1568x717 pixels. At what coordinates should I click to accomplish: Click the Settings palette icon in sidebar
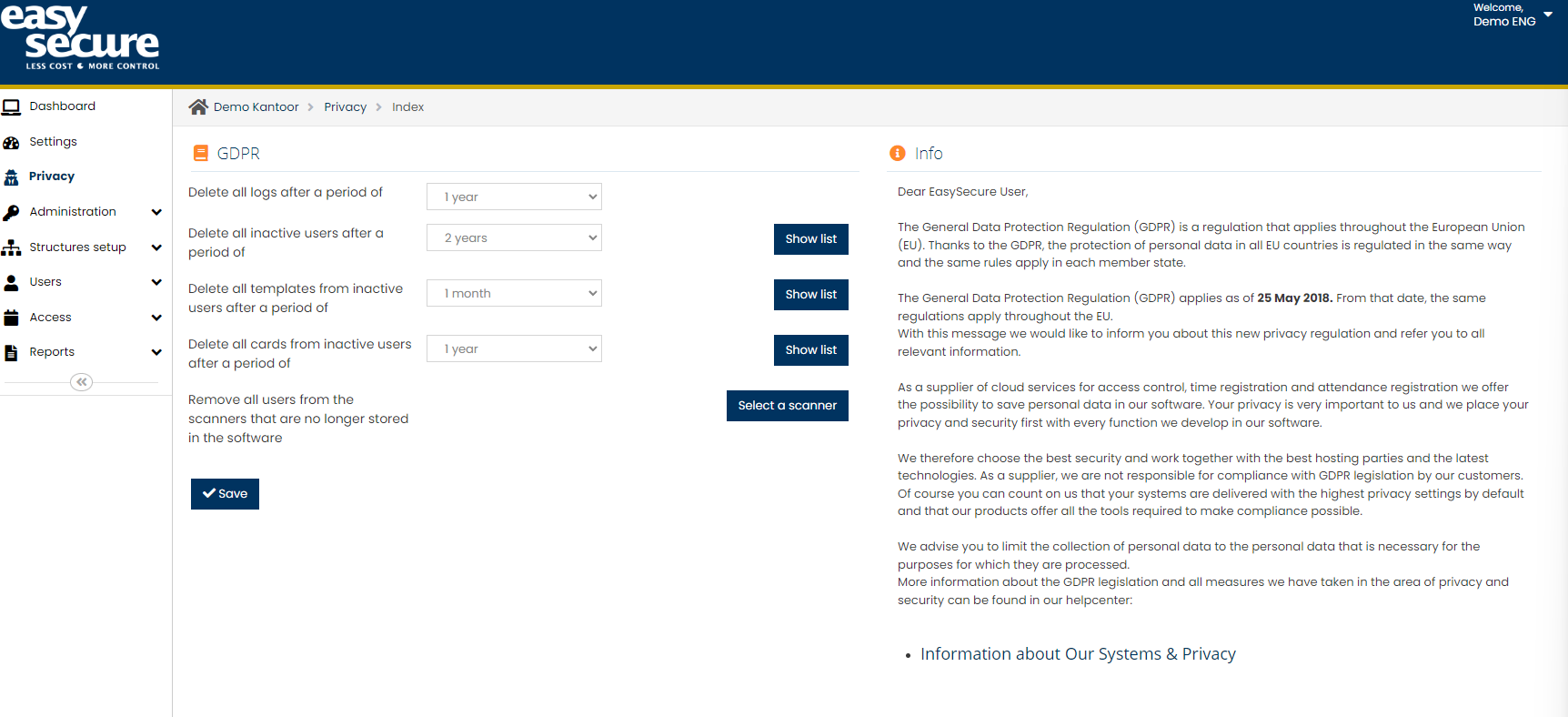click(11, 143)
